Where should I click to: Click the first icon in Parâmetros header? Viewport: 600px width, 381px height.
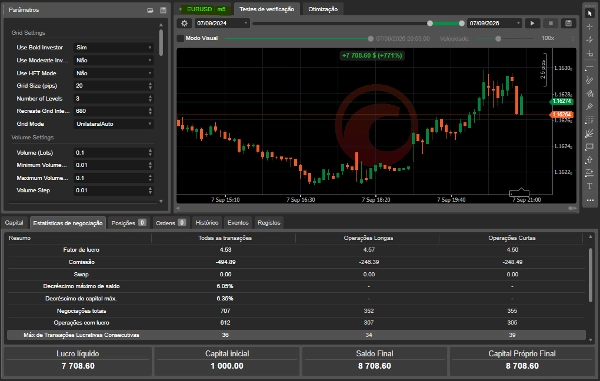(150, 10)
